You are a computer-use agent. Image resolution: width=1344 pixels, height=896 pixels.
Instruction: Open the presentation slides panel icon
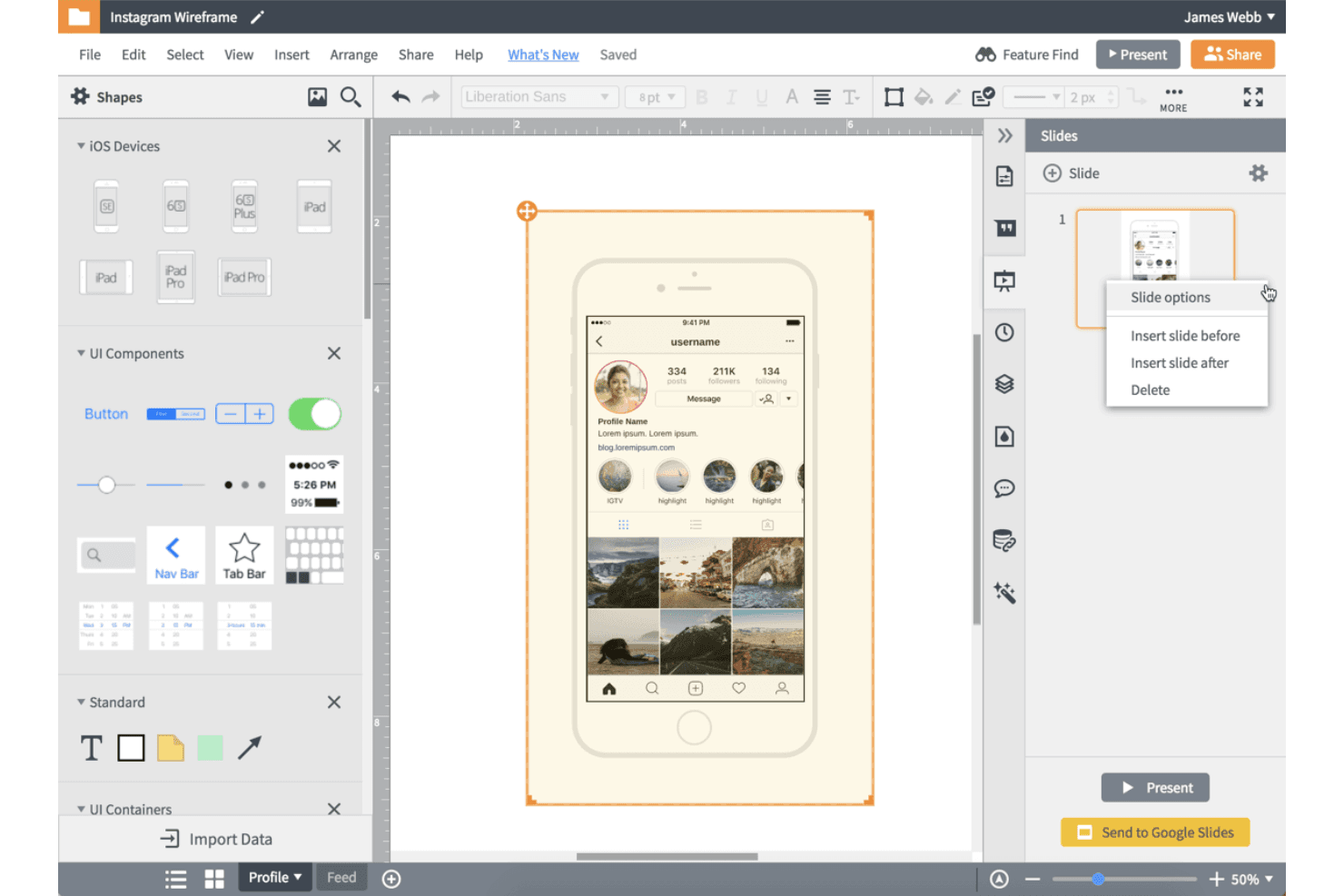1004,281
